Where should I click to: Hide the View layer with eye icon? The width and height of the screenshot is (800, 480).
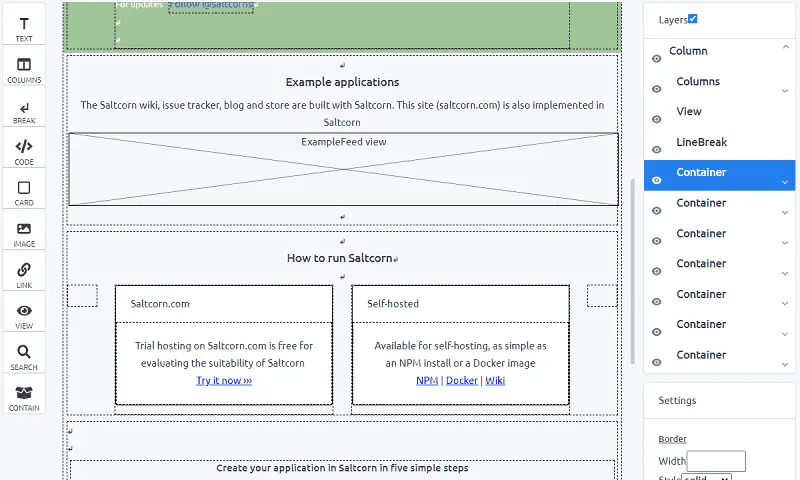tap(656, 119)
